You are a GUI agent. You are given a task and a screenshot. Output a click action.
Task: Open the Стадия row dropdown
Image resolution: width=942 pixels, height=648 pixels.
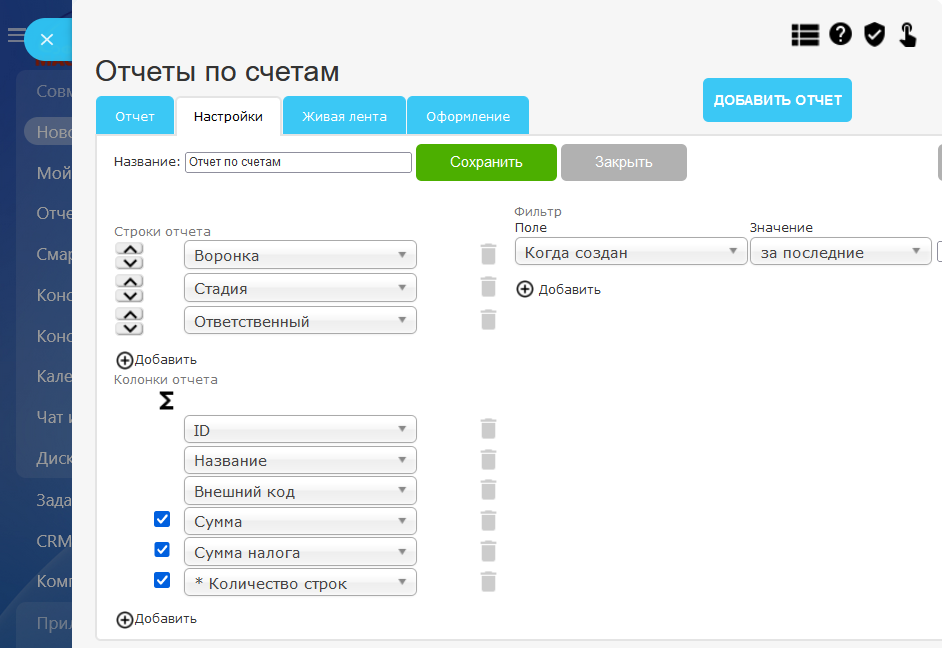click(300, 288)
